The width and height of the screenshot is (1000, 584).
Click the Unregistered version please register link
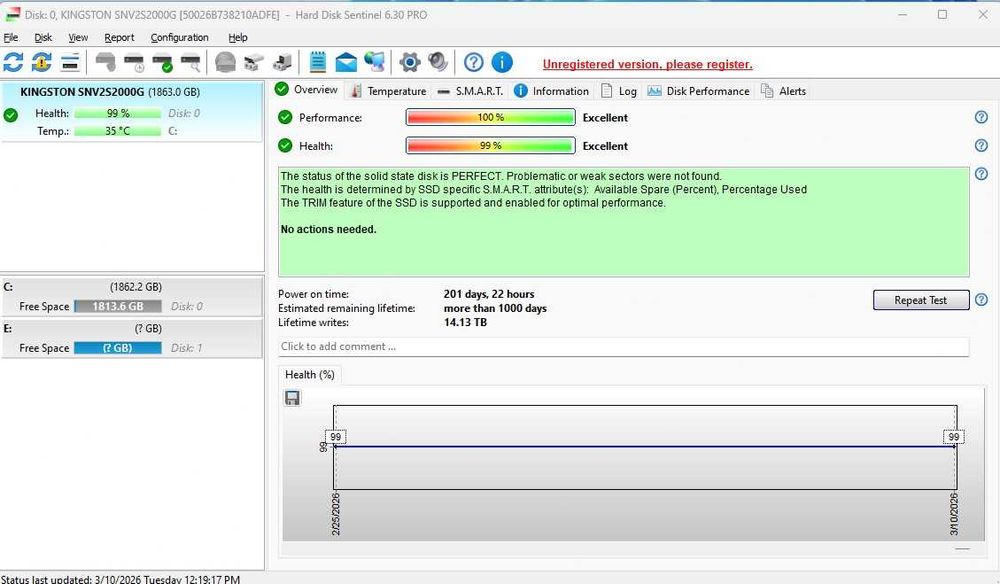[x=647, y=64]
